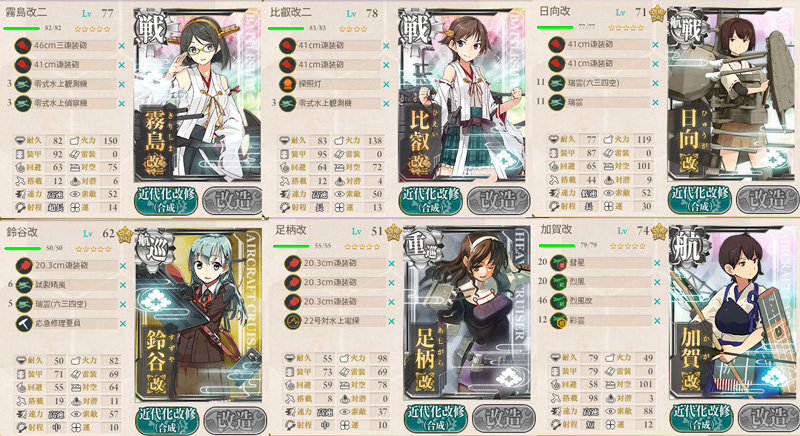
Task: Click Kaga's Saiun recon plane icon
Action: (x=559, y=321)
